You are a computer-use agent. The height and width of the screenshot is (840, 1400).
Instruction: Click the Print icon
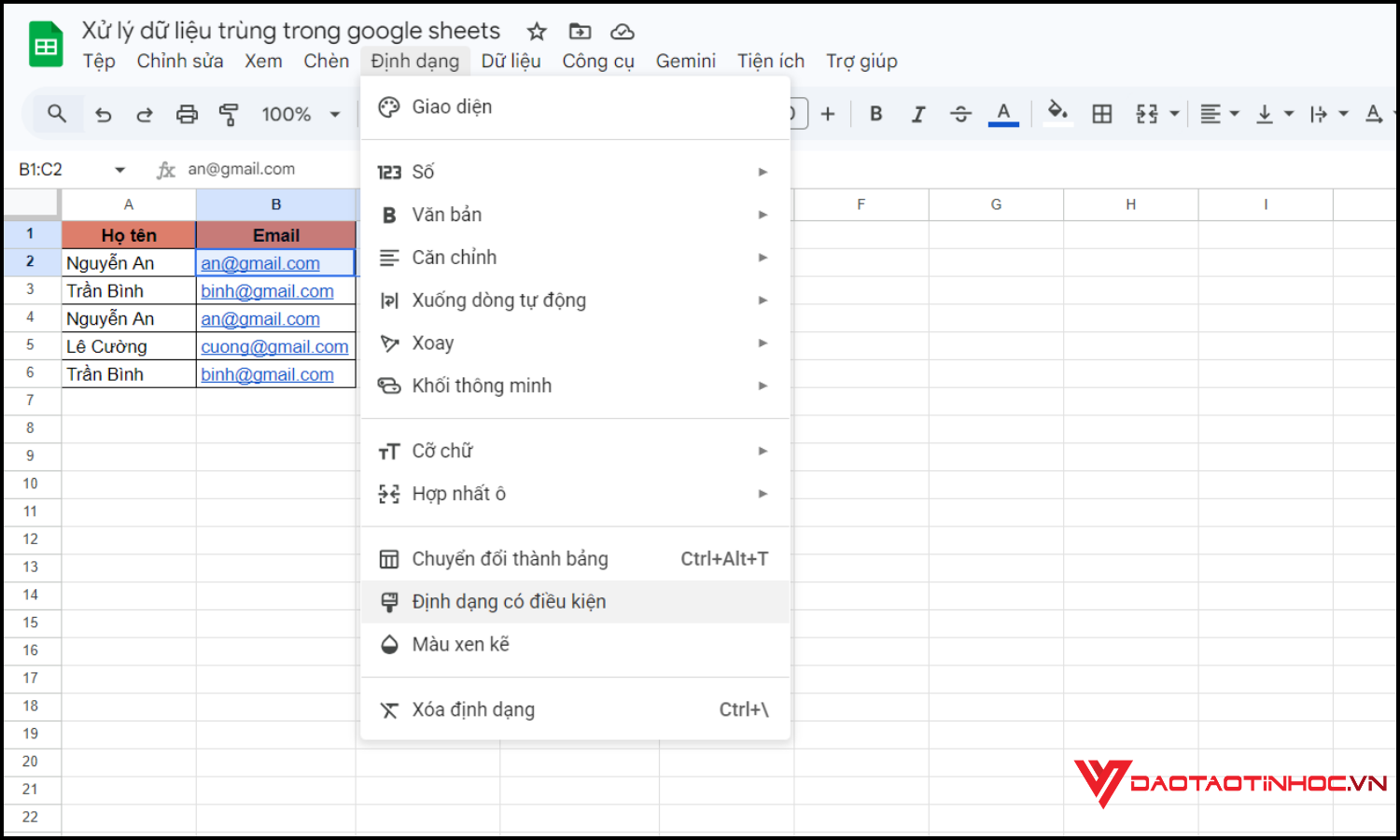tap(187, 113)
